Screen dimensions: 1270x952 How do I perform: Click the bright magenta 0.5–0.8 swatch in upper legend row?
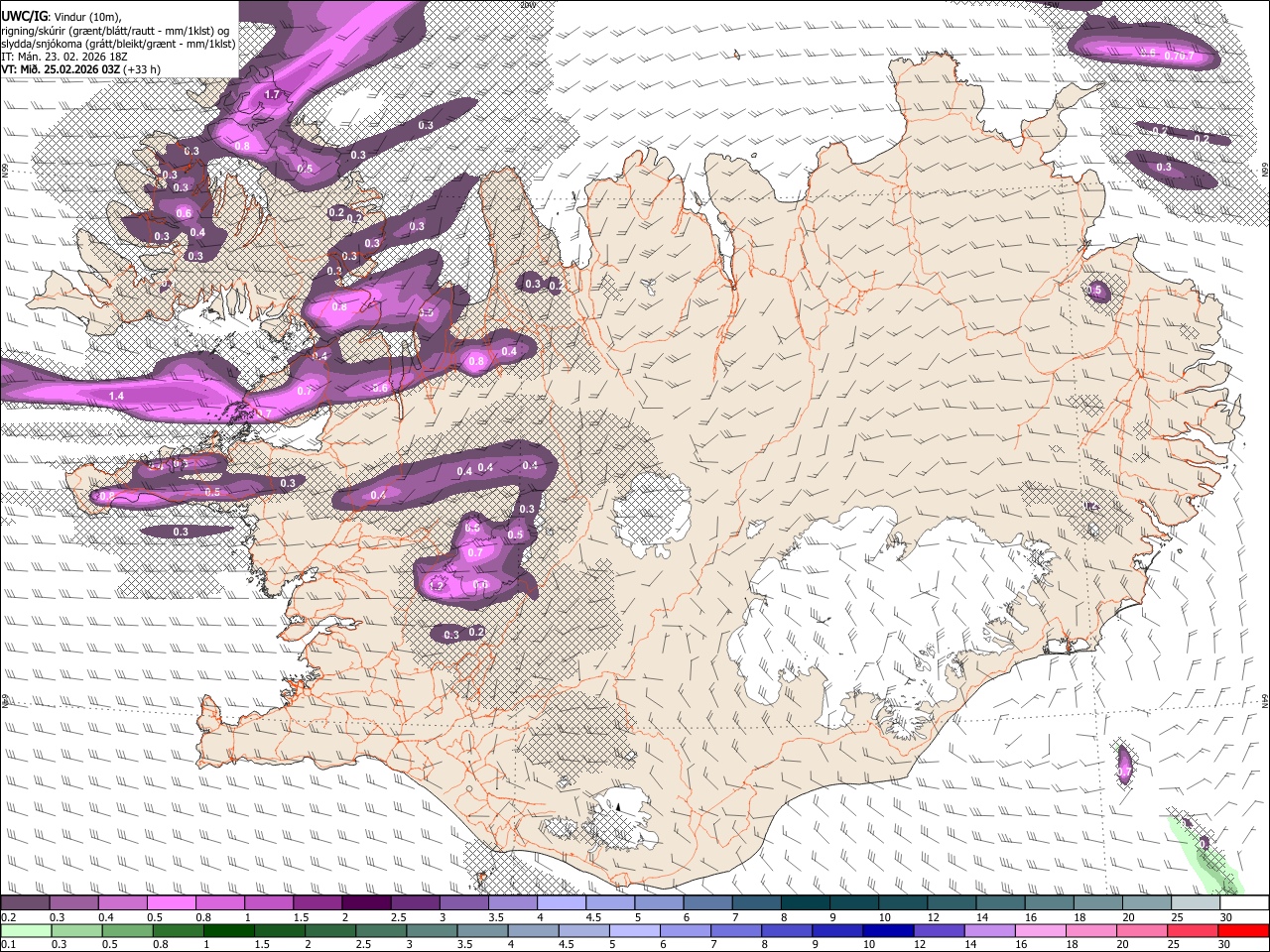point(171,903)
